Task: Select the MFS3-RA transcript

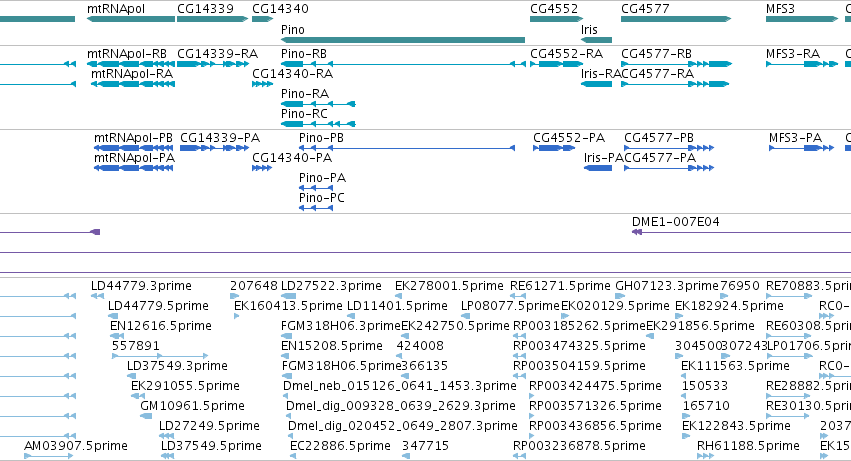Action: click(802, 64)
